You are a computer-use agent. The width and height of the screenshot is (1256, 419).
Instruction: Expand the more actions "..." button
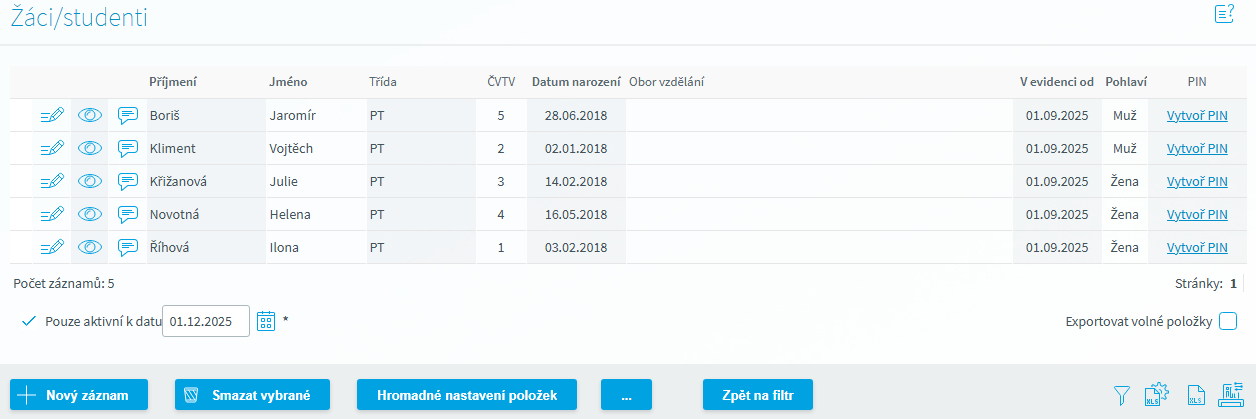point(626,395)
